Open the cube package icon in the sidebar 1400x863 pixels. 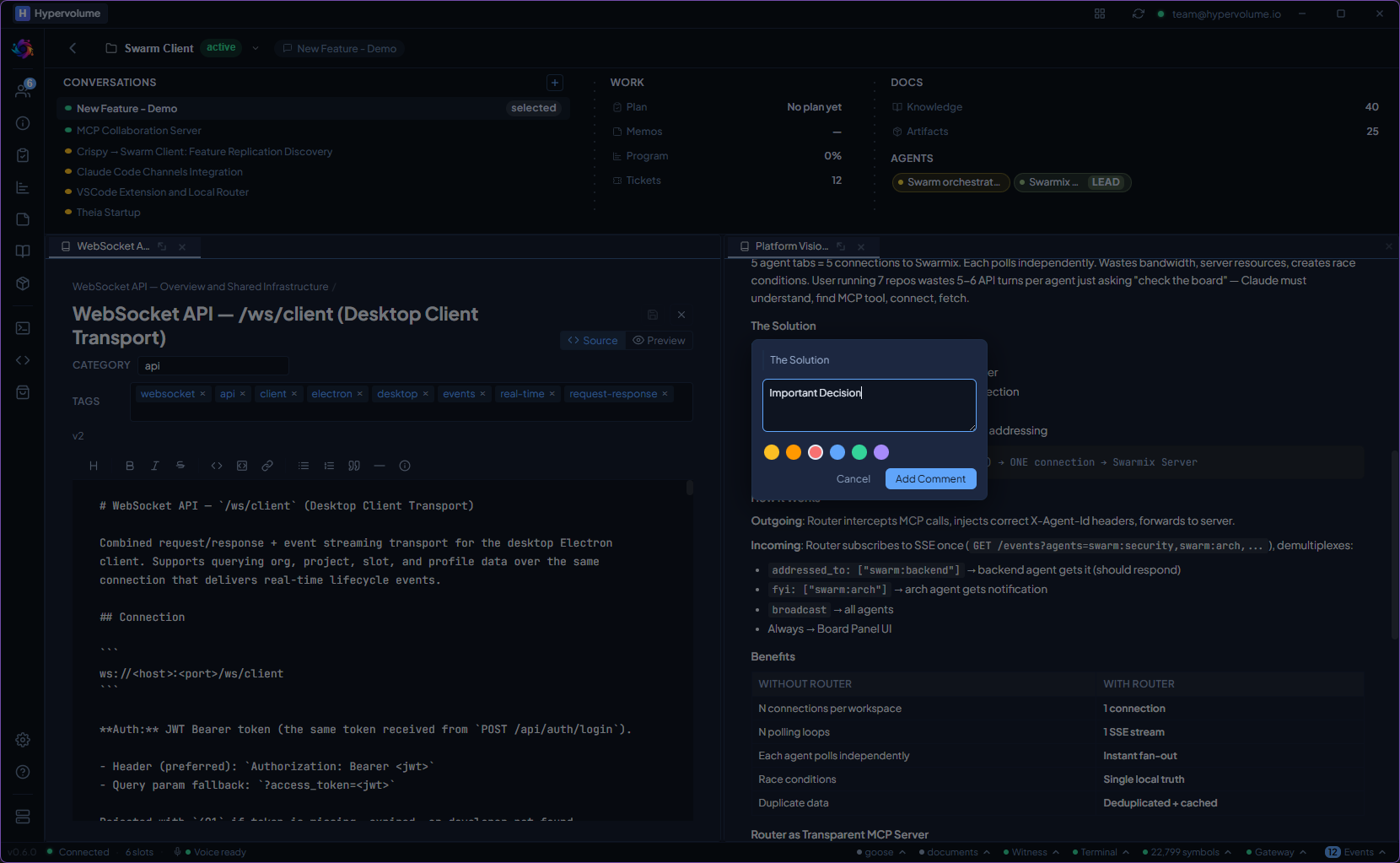[23, 283]
